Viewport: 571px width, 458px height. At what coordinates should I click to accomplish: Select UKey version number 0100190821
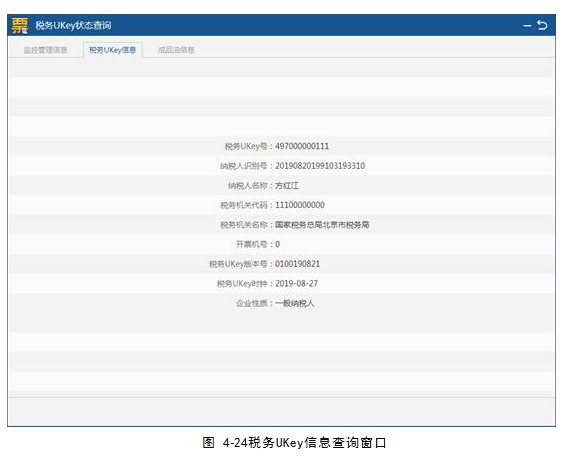(x=298, y=264)
